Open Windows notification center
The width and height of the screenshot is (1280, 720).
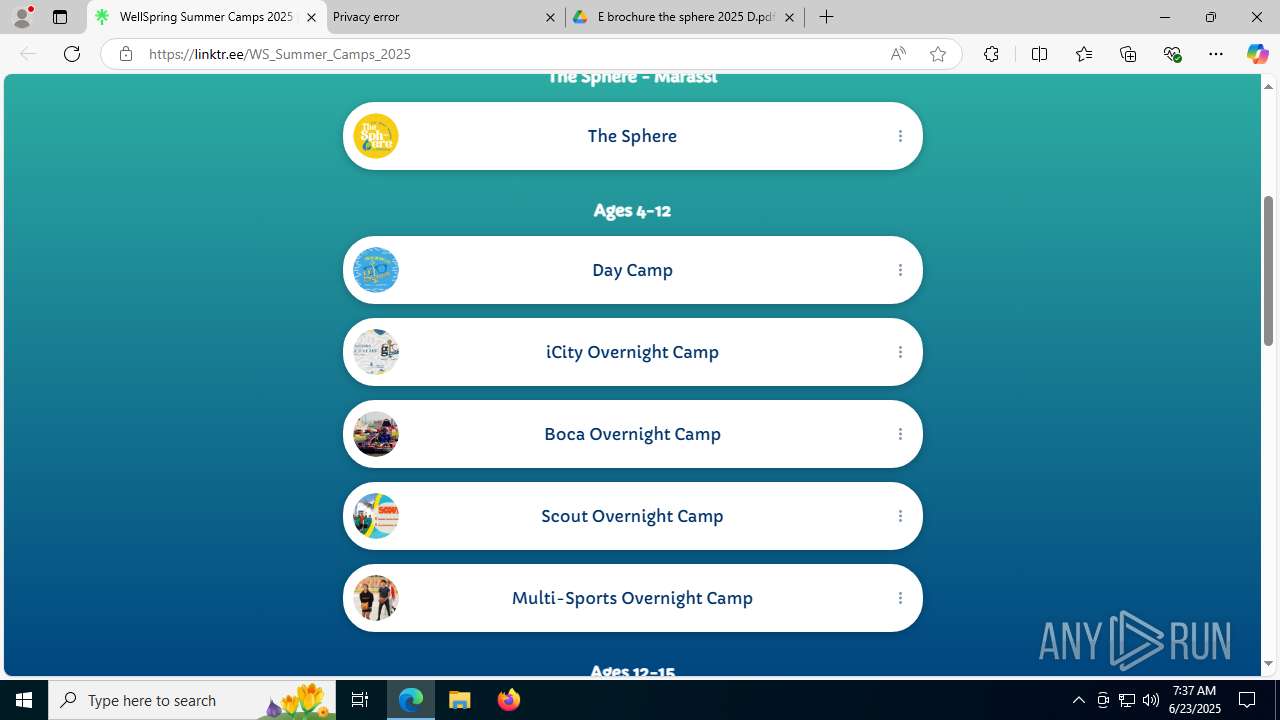pos(1247,700)
